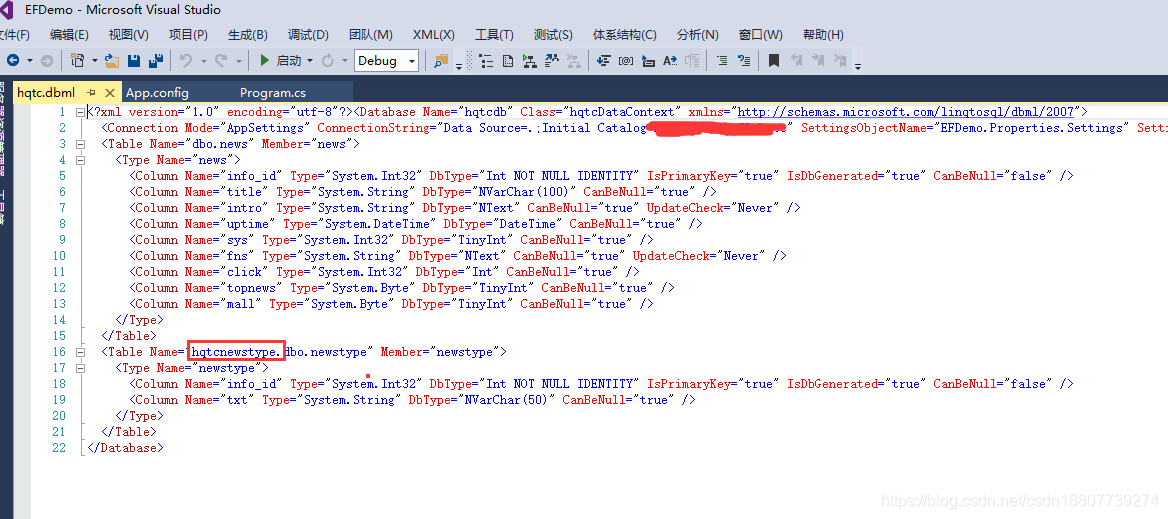Open the schemas.microsoft.com dbml link
The height and width of the screenshot is (519, 1168).
[x=906, y=112]
